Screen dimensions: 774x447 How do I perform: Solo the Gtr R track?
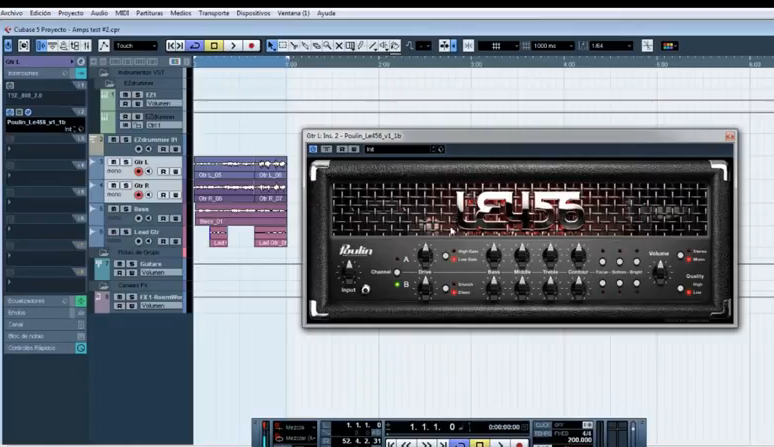click(126, 185)
